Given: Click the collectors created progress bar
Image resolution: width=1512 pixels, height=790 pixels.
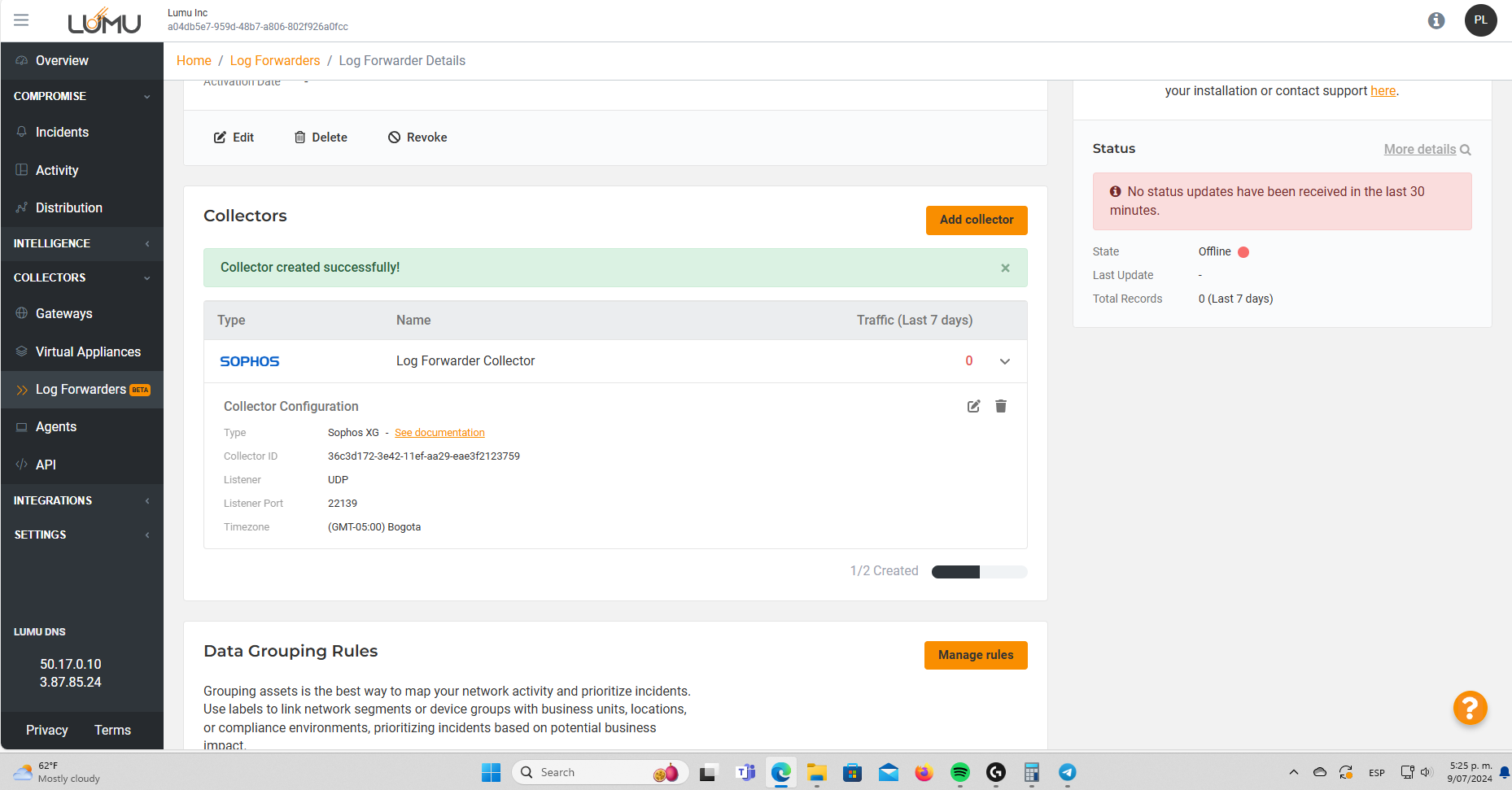Looking at the screenshot, I should [979, 572].
